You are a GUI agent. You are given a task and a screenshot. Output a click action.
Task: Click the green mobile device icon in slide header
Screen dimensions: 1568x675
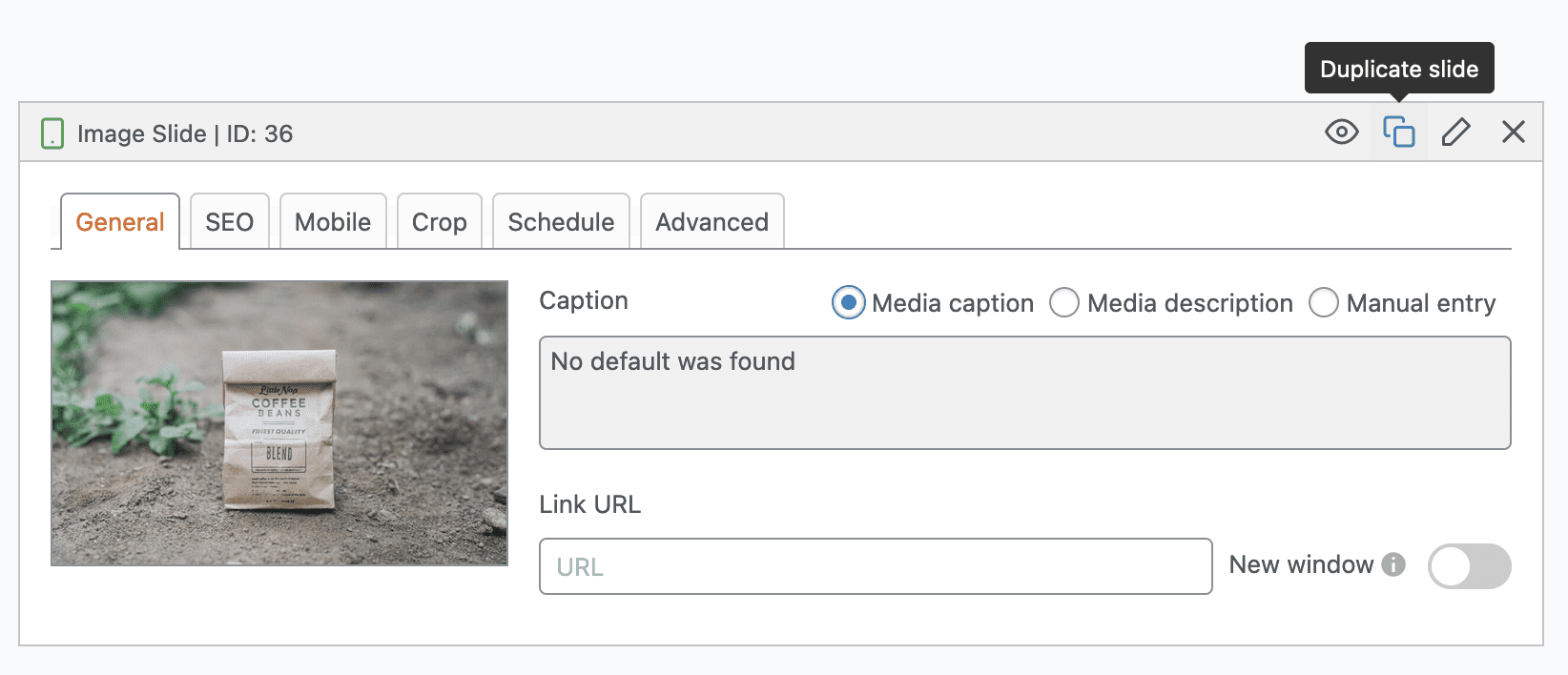click(x=52, y=133)
